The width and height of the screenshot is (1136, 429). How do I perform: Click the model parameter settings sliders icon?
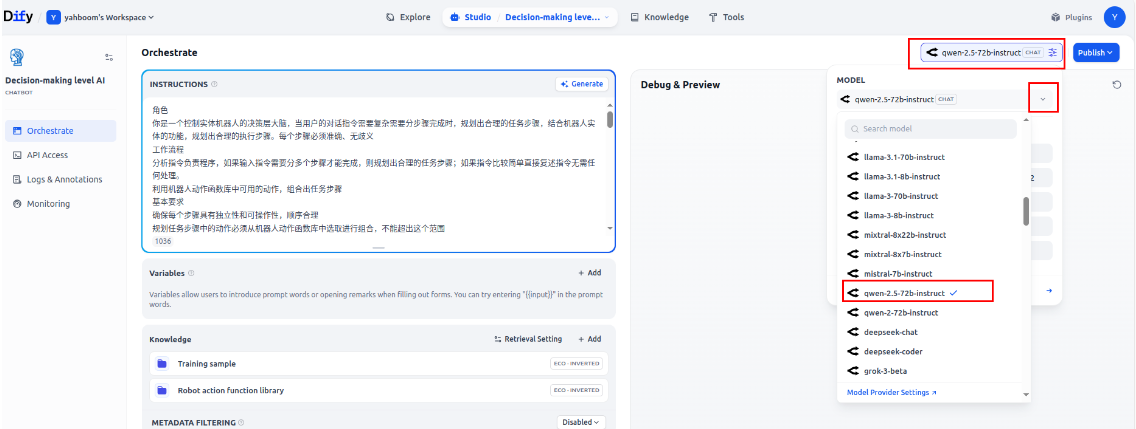click(x=1053, y=52)
